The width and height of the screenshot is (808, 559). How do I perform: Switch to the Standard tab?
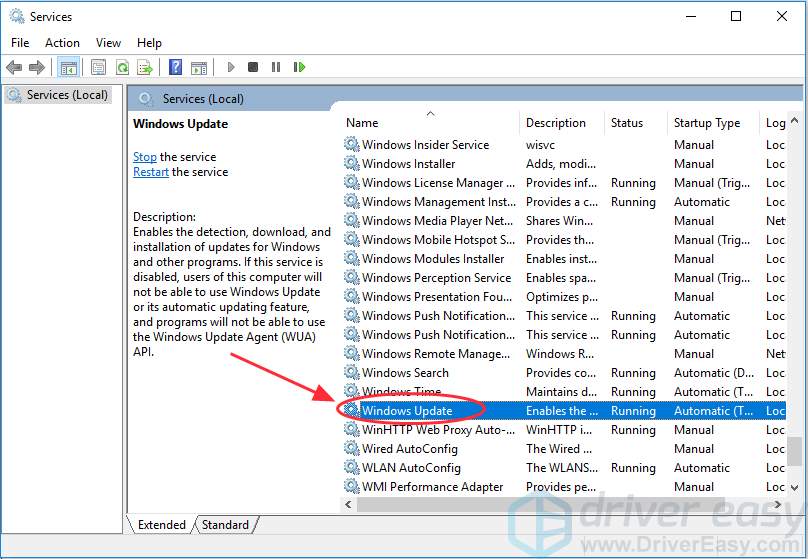click(x=225, y=525)
